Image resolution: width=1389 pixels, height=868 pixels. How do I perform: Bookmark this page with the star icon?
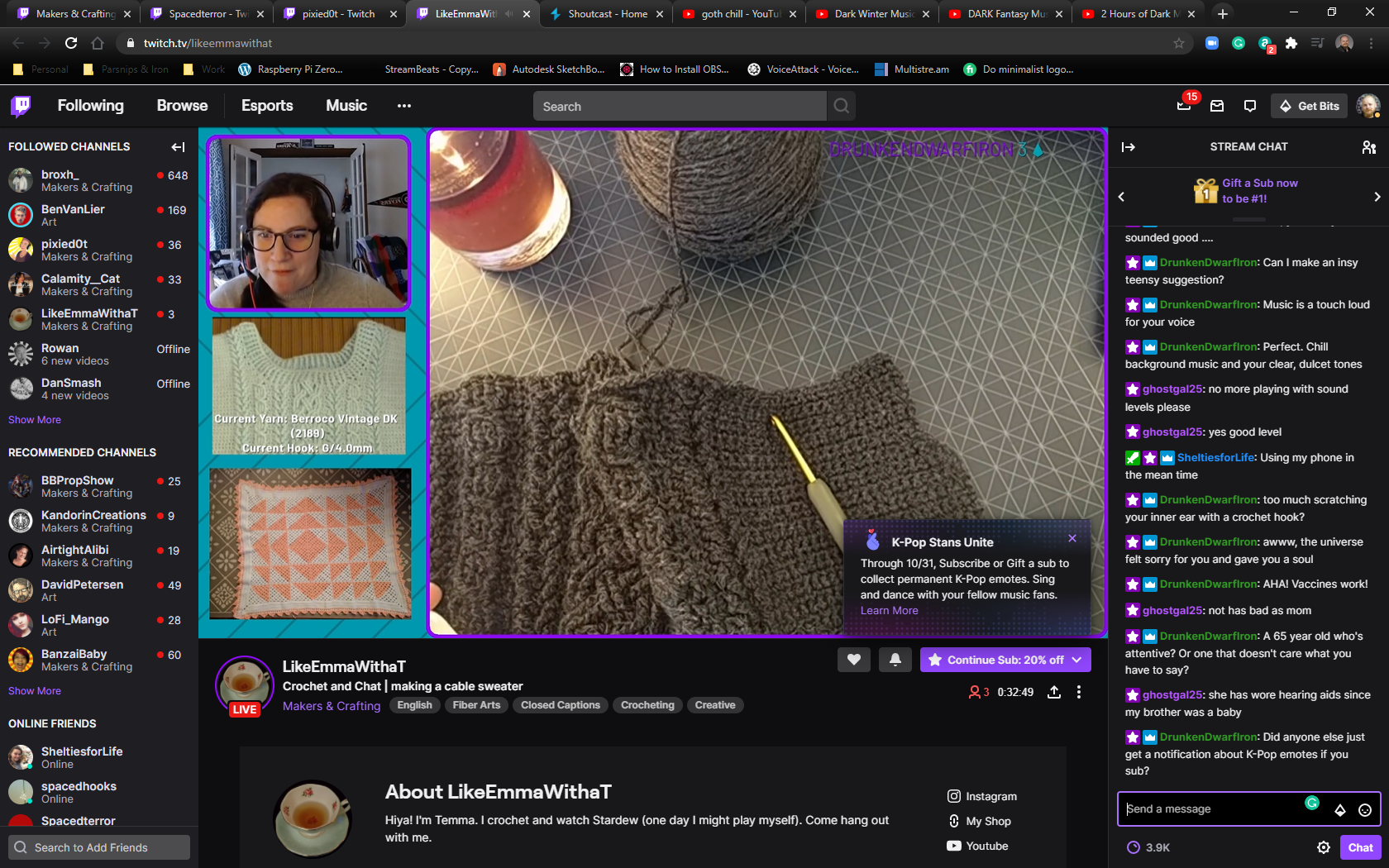pyautogui.click(x=1179, y=43)
